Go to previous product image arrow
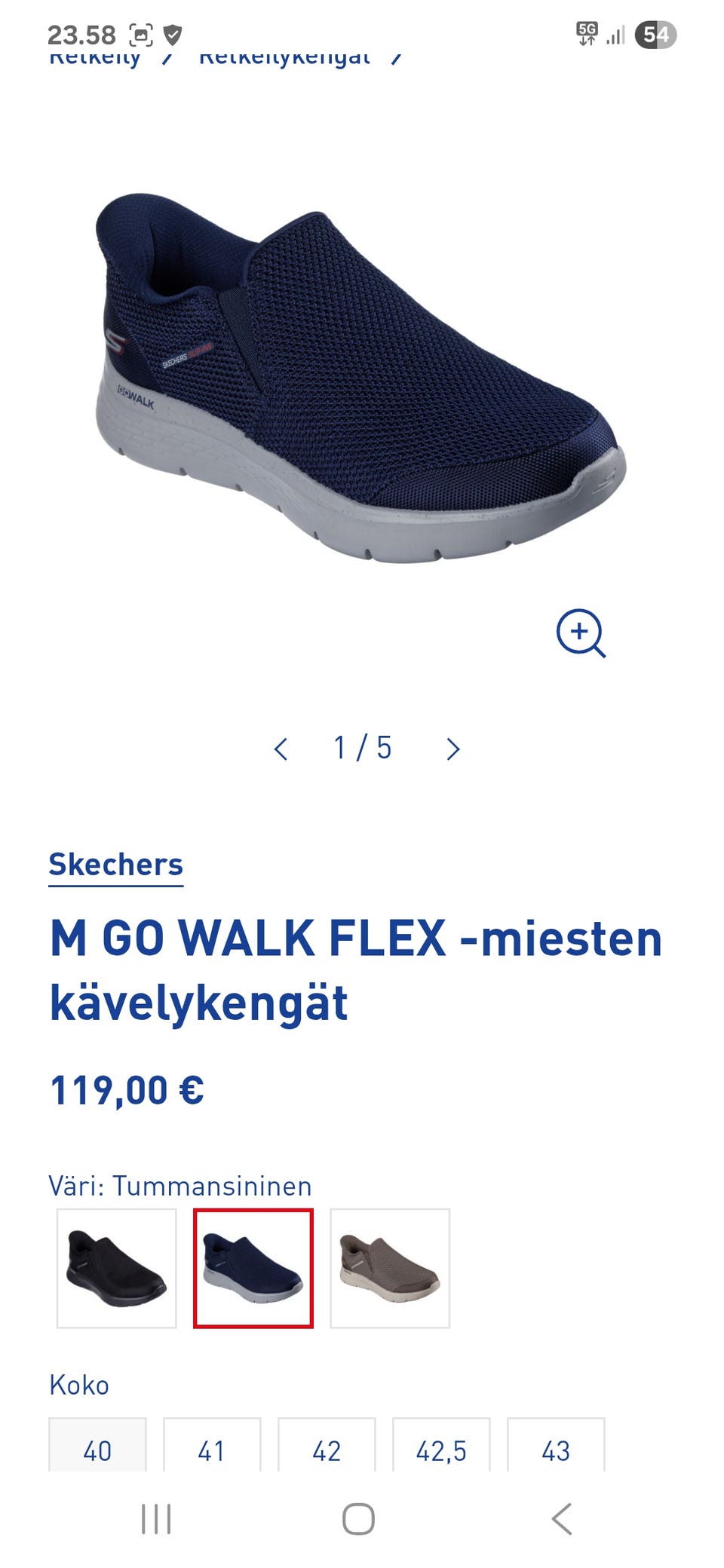This screenshot has width=724, height=1568. [x=281, y=749]
